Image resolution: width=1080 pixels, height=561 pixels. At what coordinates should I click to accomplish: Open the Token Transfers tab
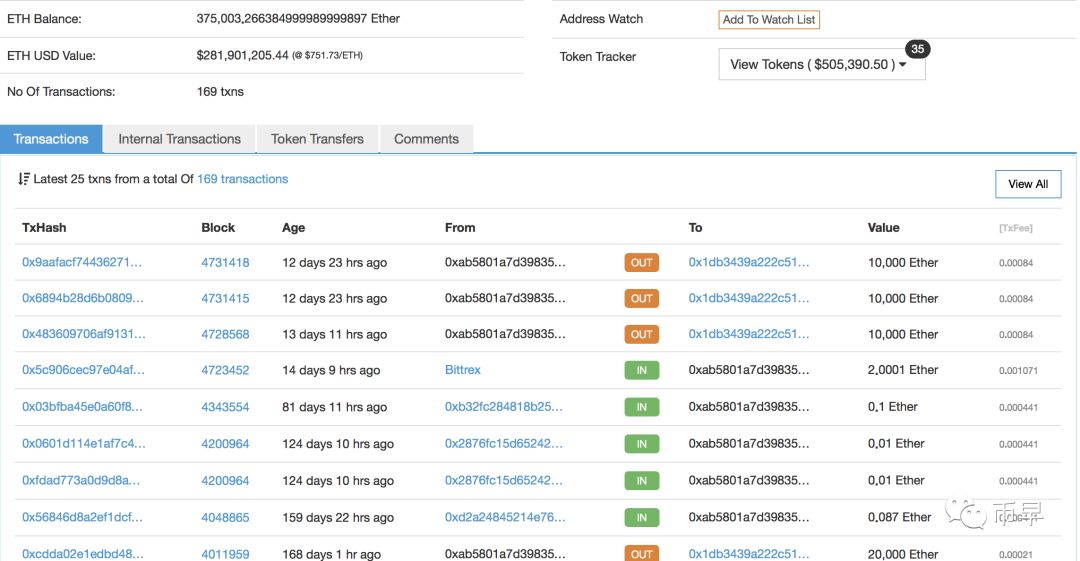click(317, 139)
